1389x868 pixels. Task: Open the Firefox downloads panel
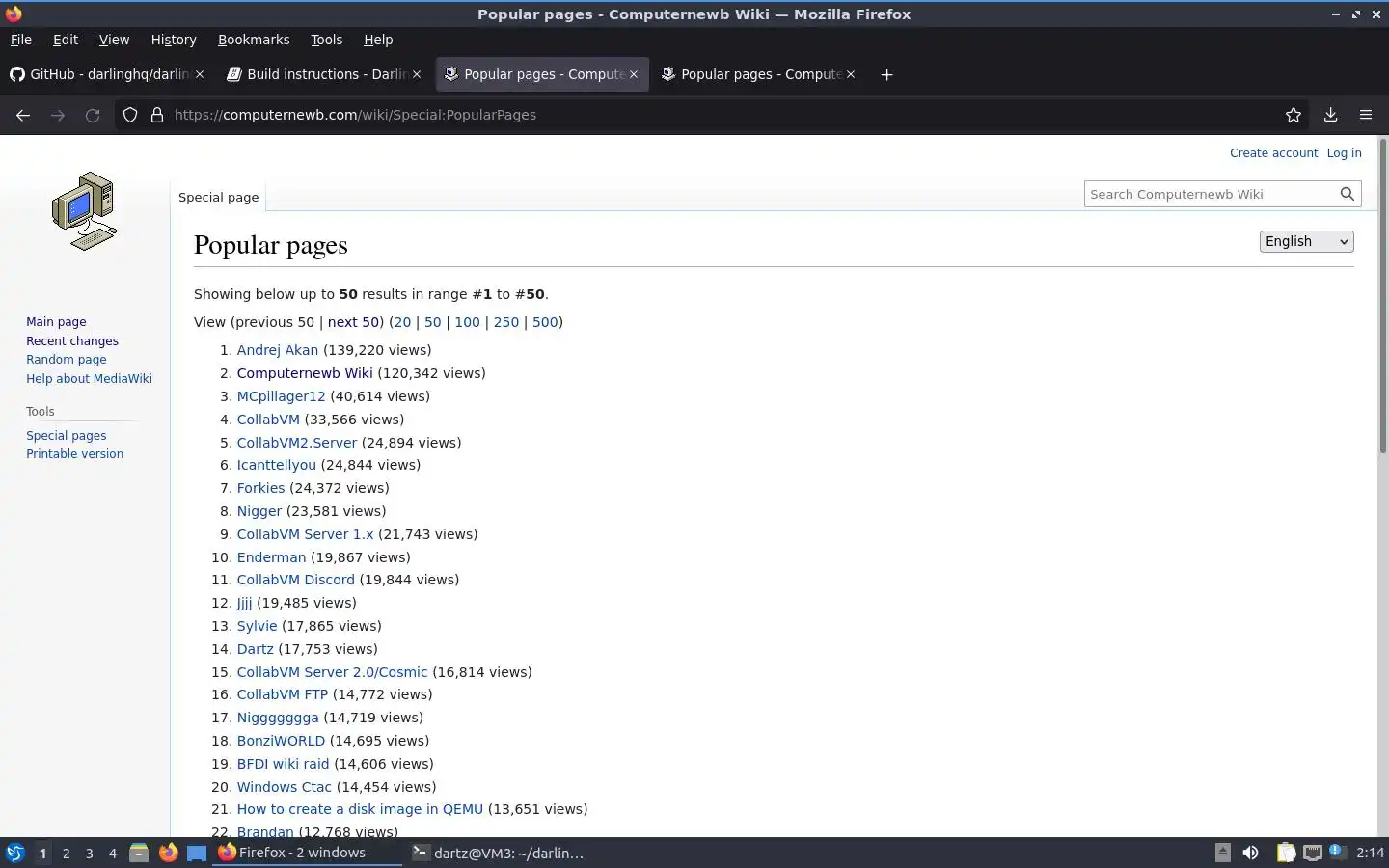tap(1330, 115)
